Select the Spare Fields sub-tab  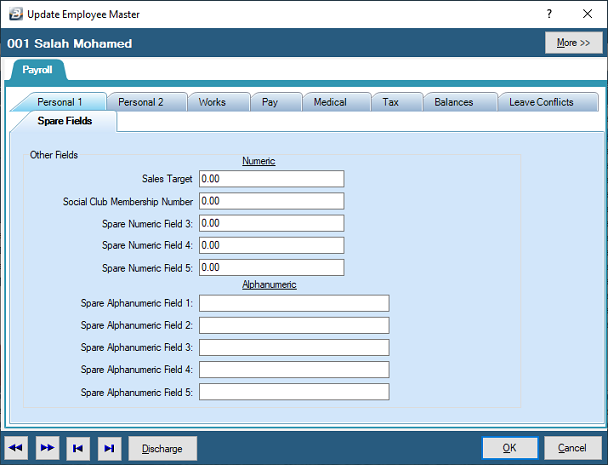65,121
